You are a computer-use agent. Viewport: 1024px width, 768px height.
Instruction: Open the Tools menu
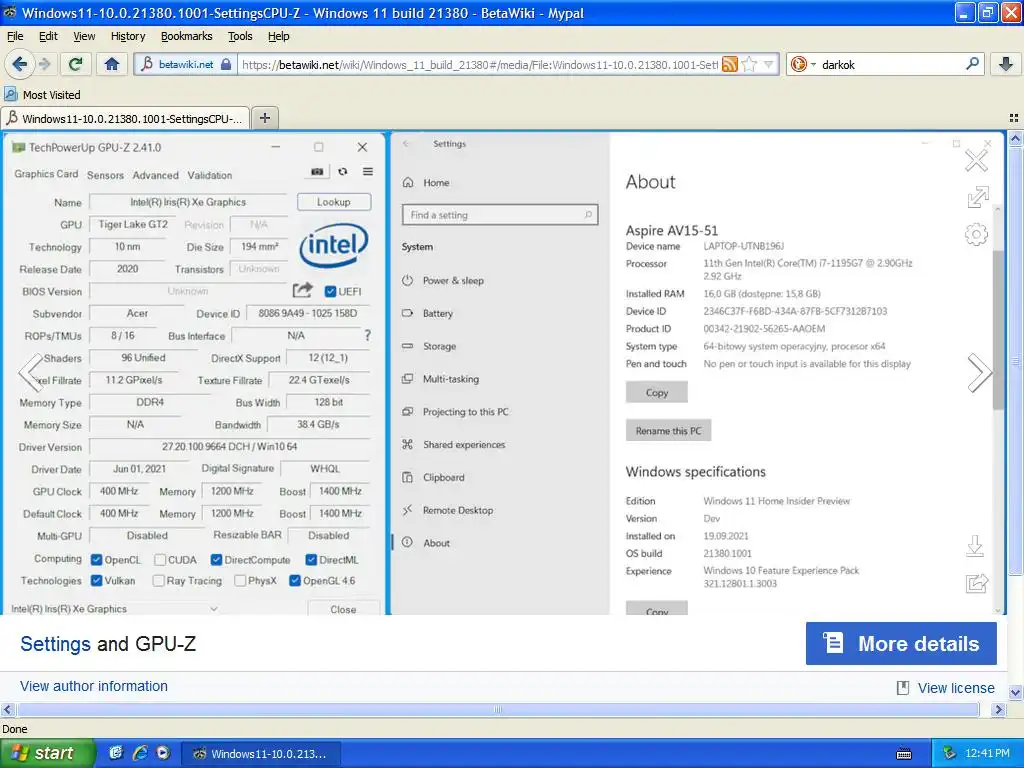[x=240, y=36]
